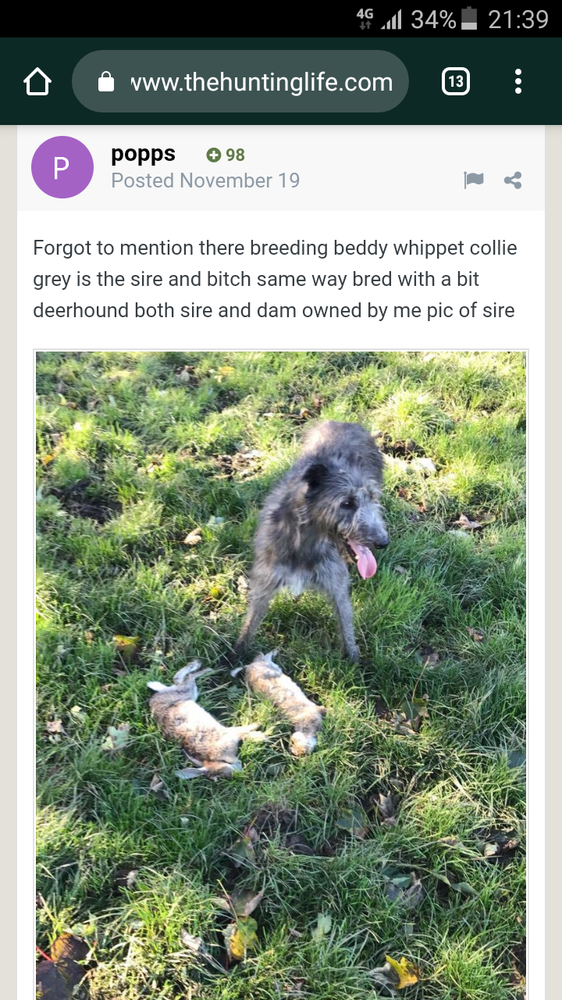Tap the address bar URL field
Screen dimensions: 562x1000
240,82
